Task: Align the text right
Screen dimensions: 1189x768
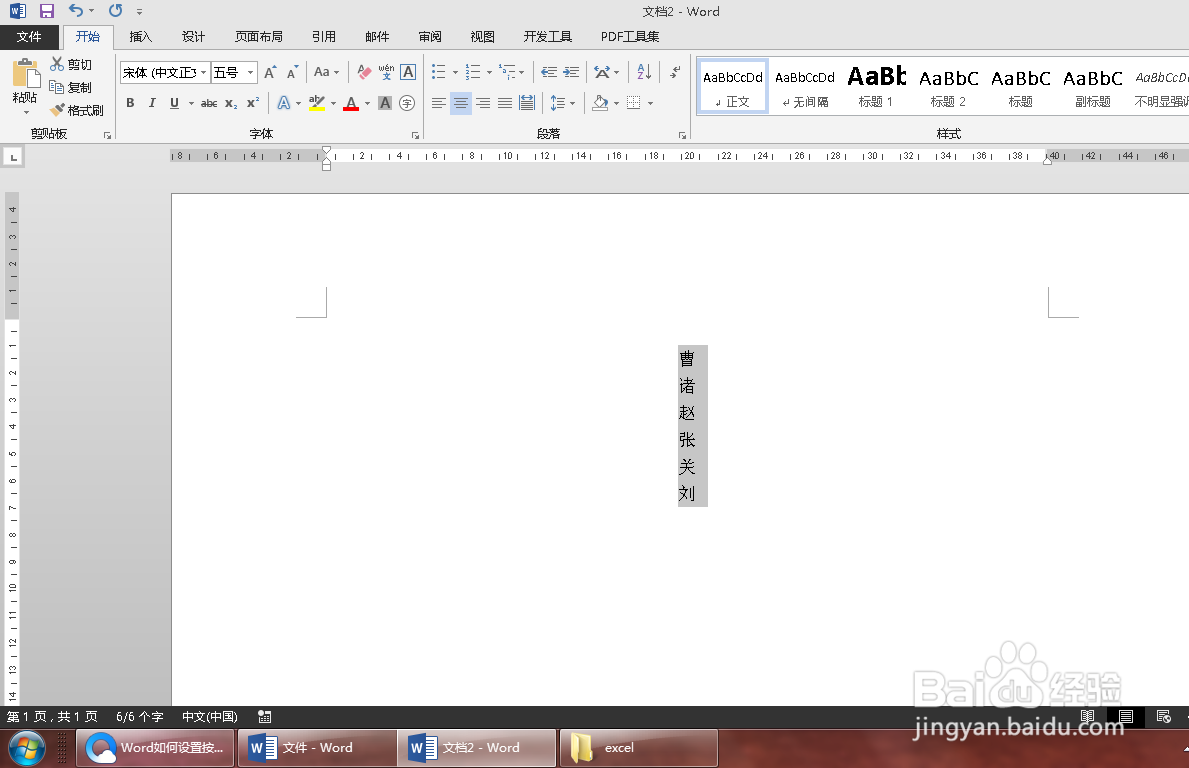Action: [482, 102]
